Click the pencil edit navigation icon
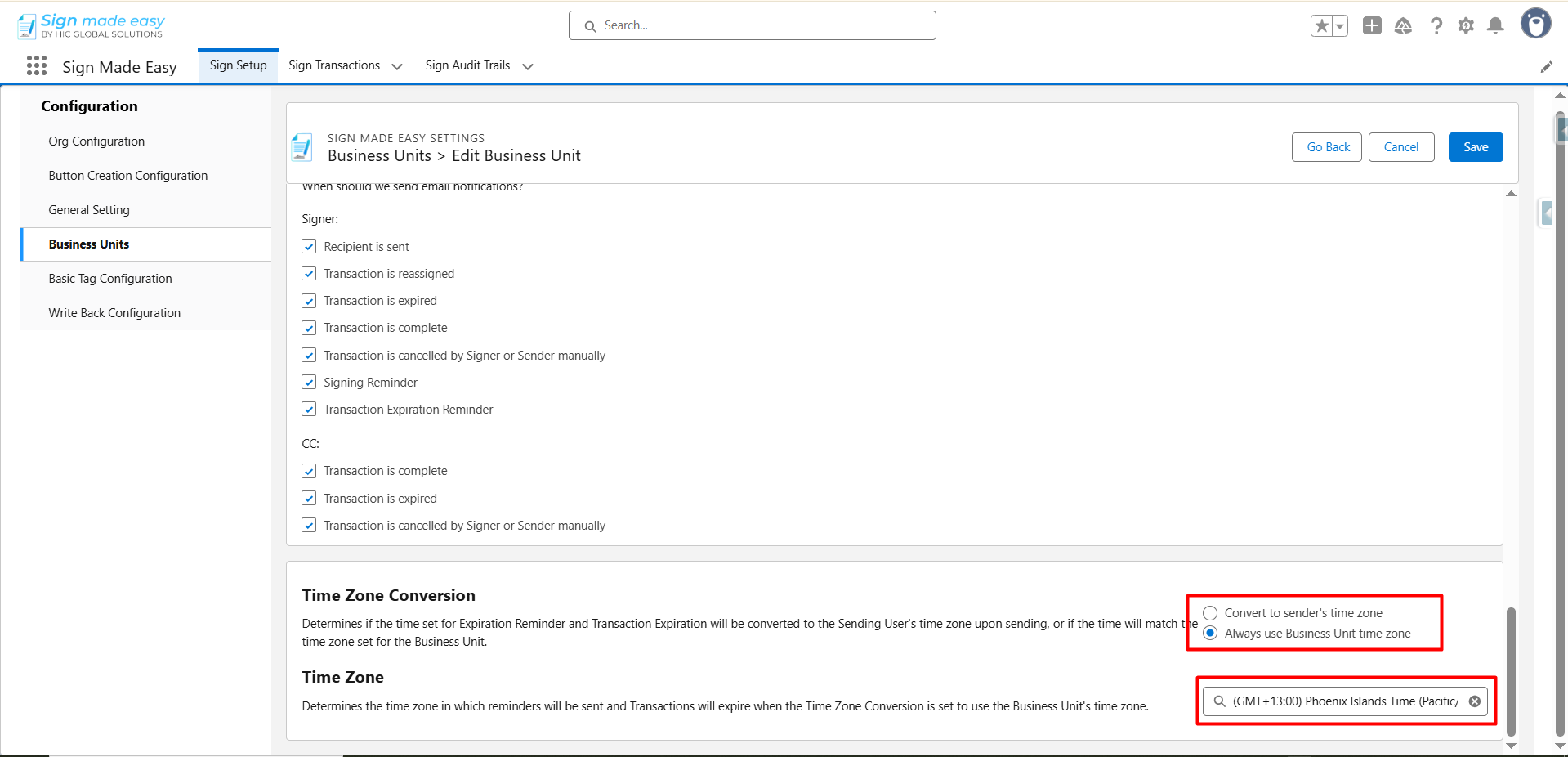 [x=1546, y=67]
